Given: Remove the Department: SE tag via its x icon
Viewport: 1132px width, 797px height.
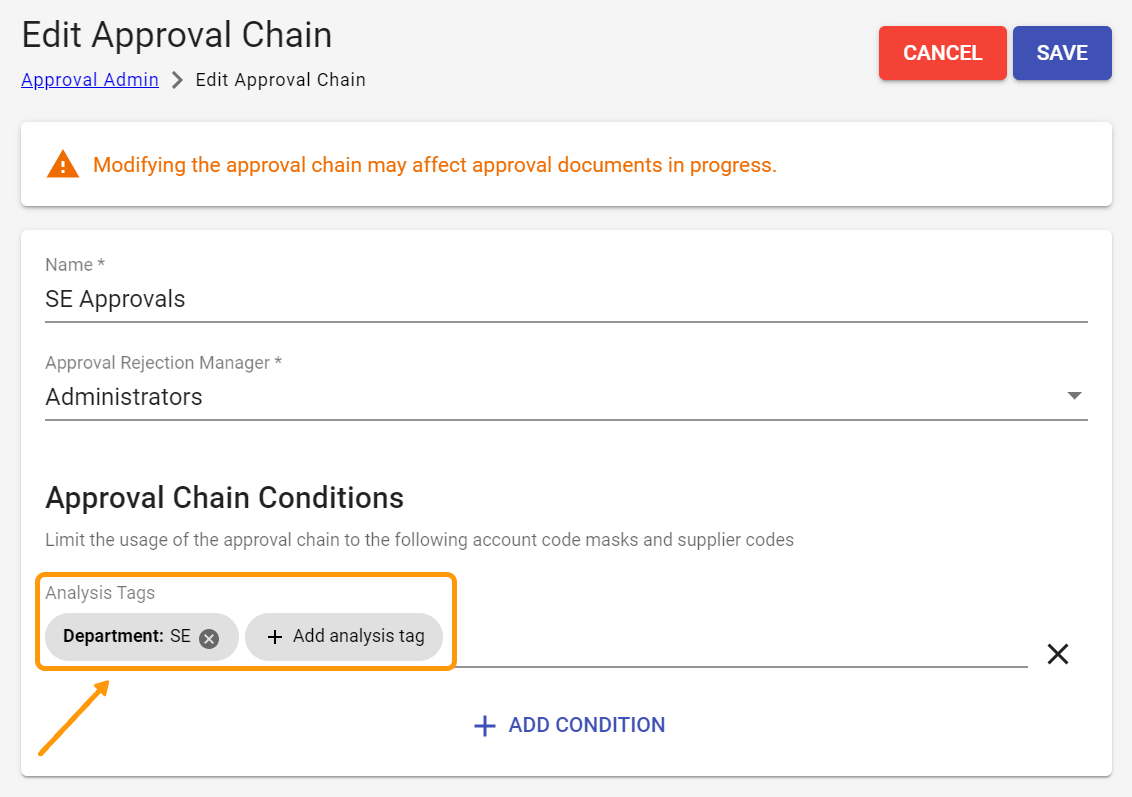Looking at the screenshot, I should (208, 637).
